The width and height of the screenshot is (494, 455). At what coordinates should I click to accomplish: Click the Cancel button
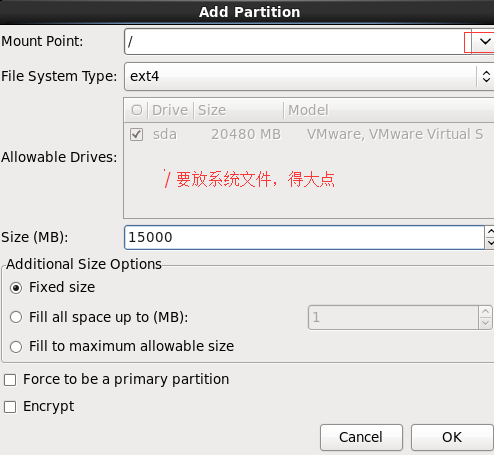(x=361, y=437)
